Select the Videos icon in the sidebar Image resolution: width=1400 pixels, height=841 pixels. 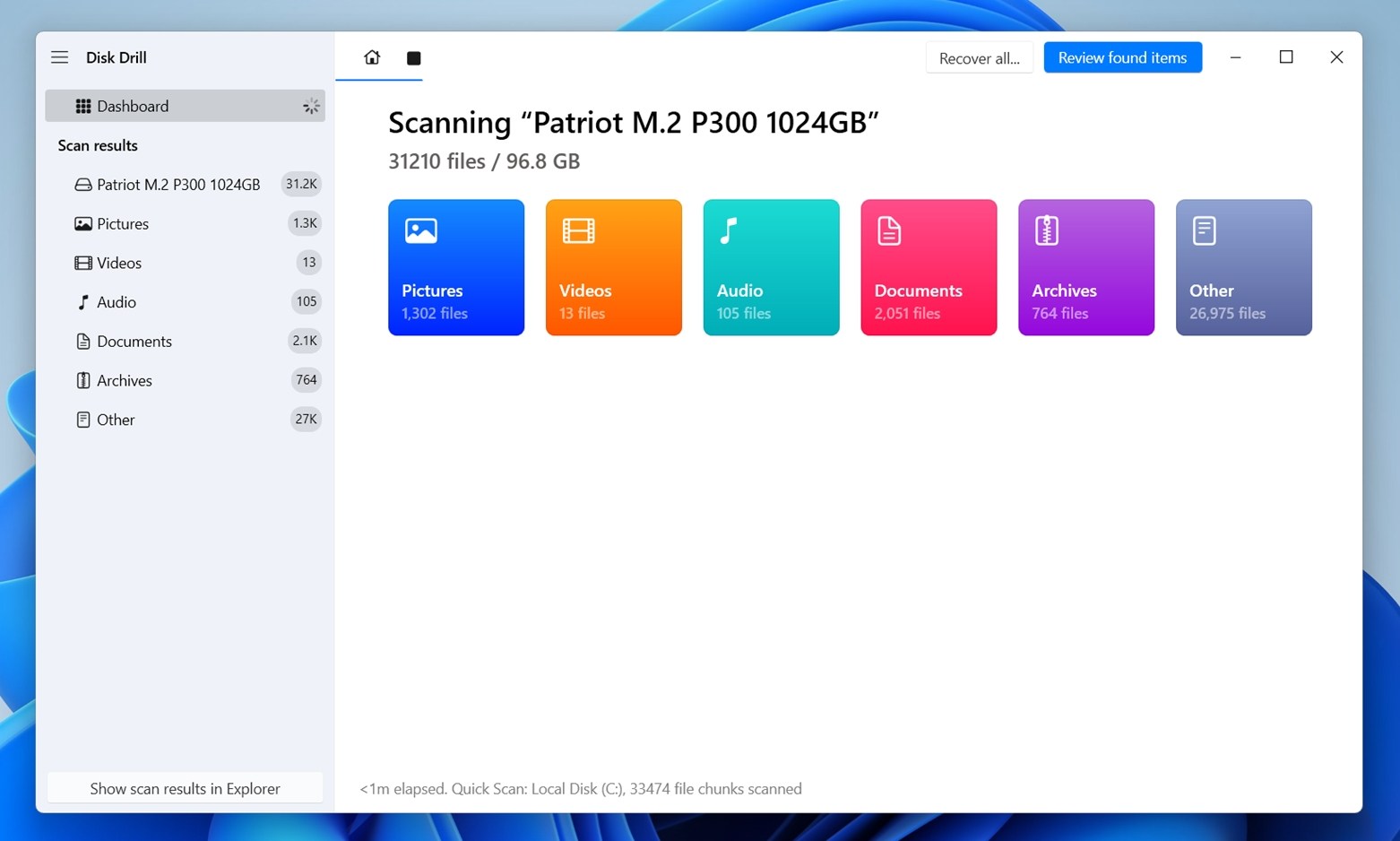point(83,262)
